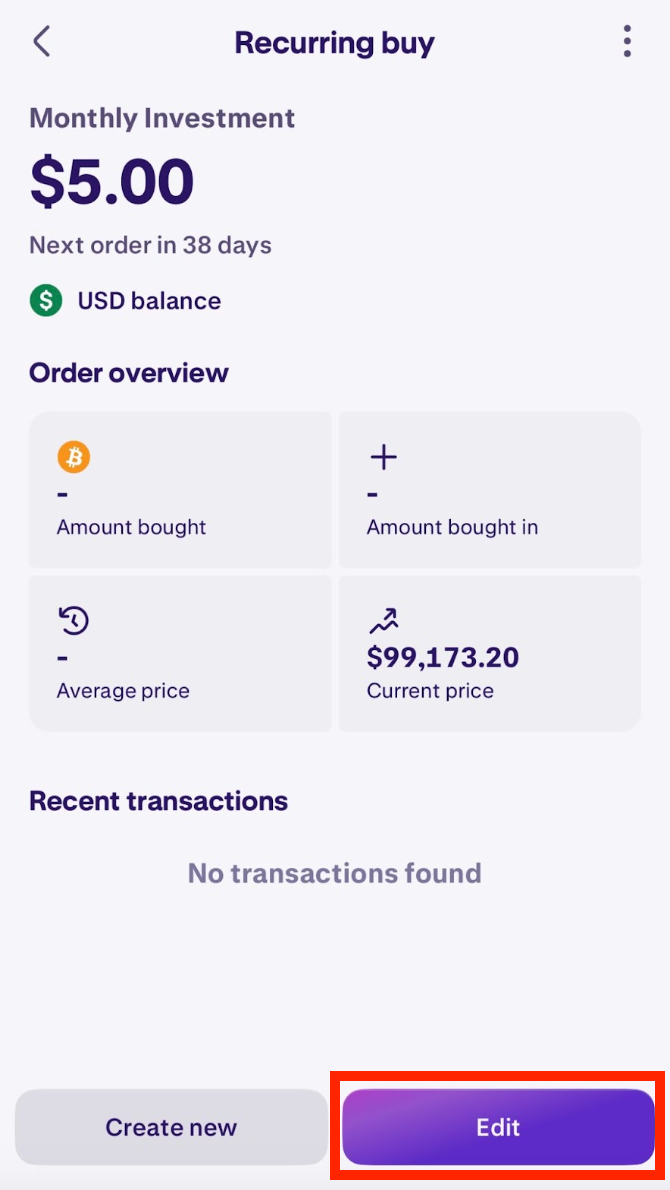Open the options menu in top right corner
The width and height of the screenshot is (670, 1190).
[627, 42]
